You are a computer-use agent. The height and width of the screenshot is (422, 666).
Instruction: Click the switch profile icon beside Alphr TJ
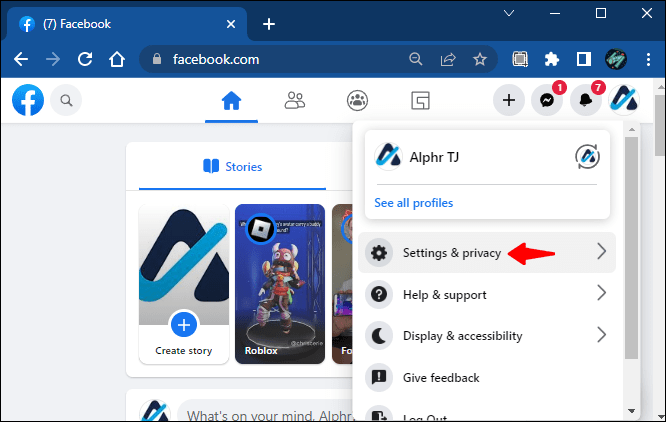pos(587,157)
